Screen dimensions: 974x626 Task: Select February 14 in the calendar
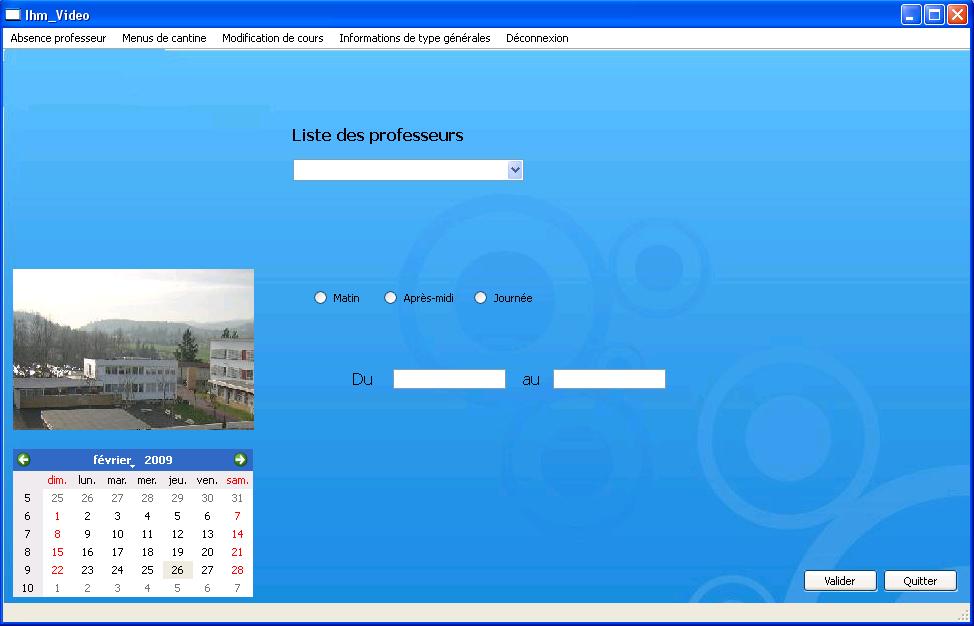[x=237, y=534]
